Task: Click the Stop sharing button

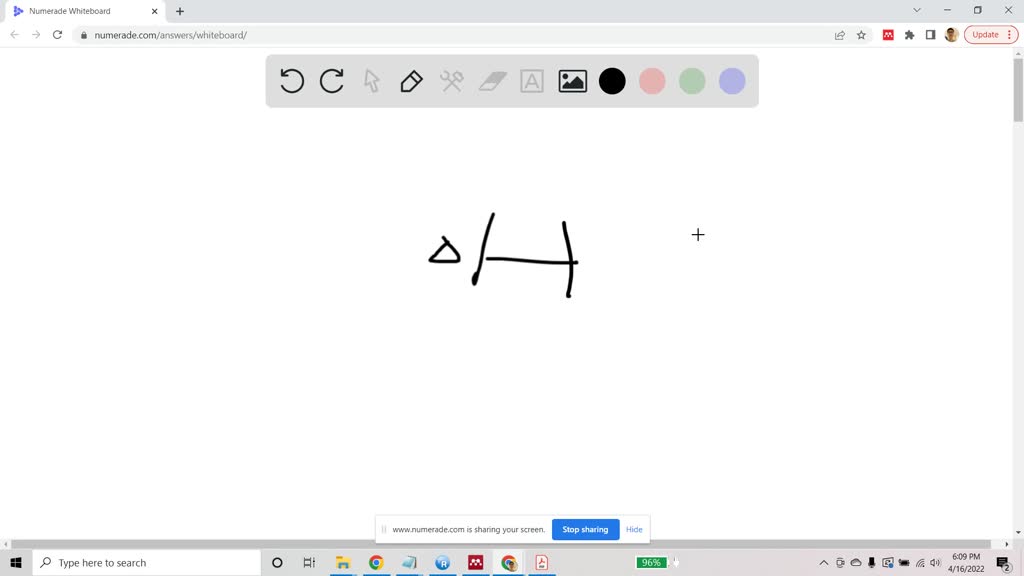Action: pyautogui.click(x=585, y=529)
